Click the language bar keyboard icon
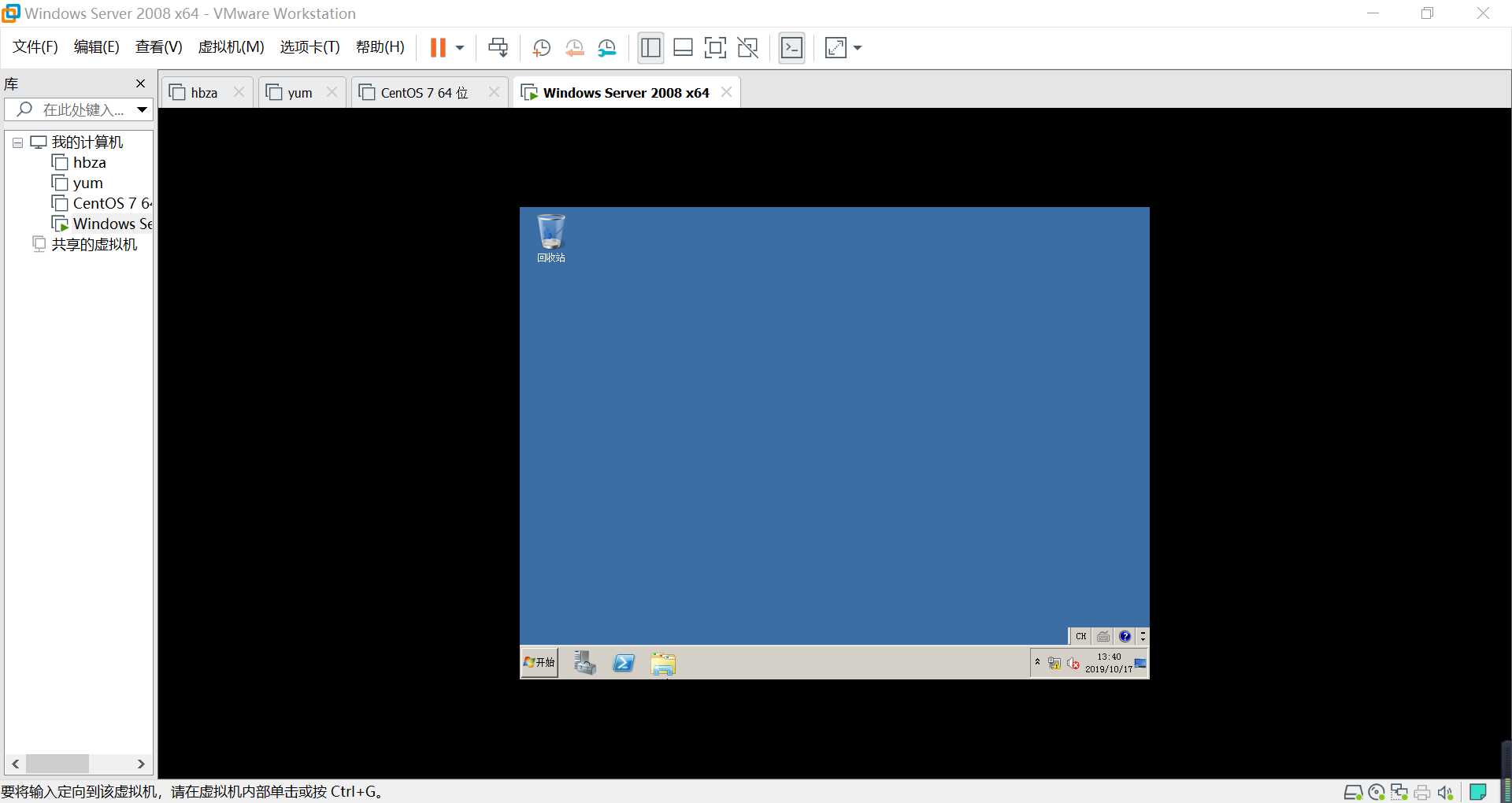Image resolution: width=1512 pixels, height=803 pixels. (1103, 636)
